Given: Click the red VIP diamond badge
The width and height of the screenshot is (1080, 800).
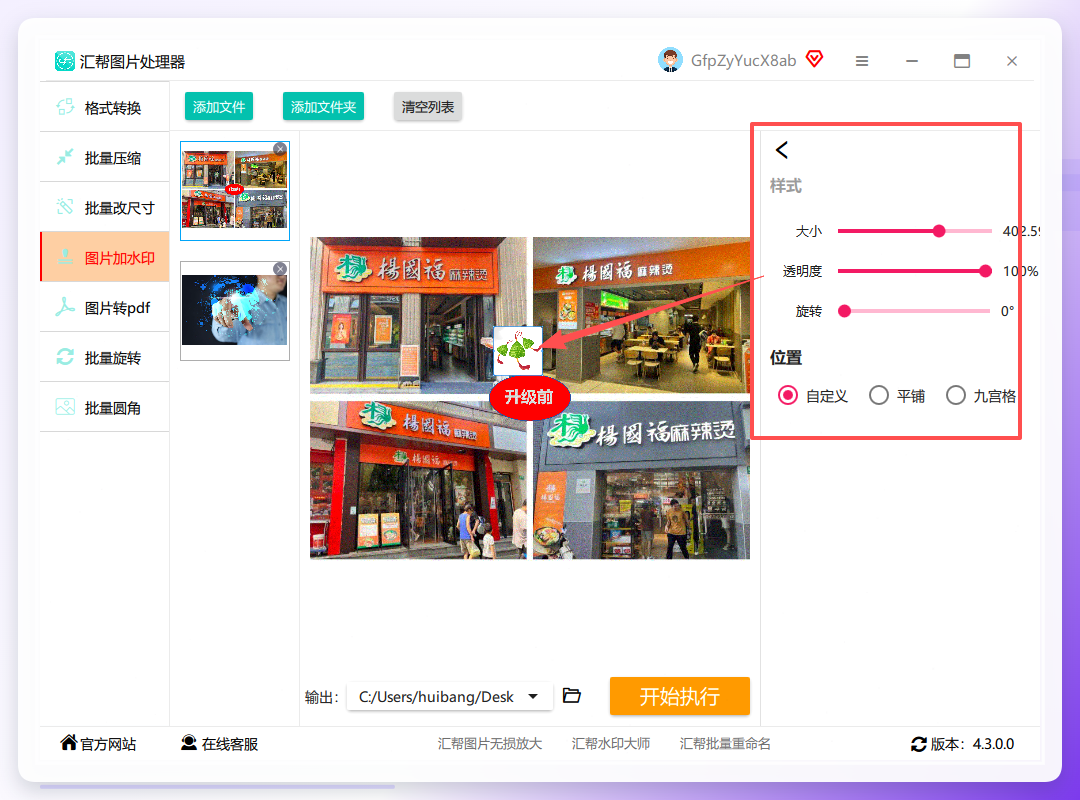Looking at the screenshot, I should (815, 59).
